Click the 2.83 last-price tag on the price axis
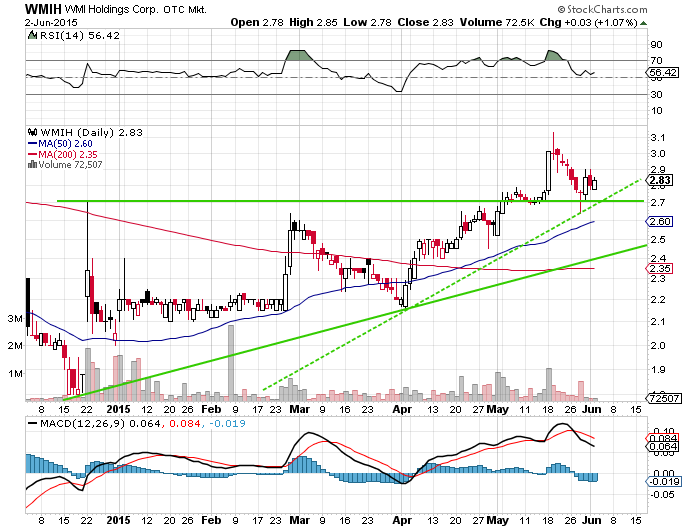The width and height of the screenshot is (687, 527). (660, 180)
